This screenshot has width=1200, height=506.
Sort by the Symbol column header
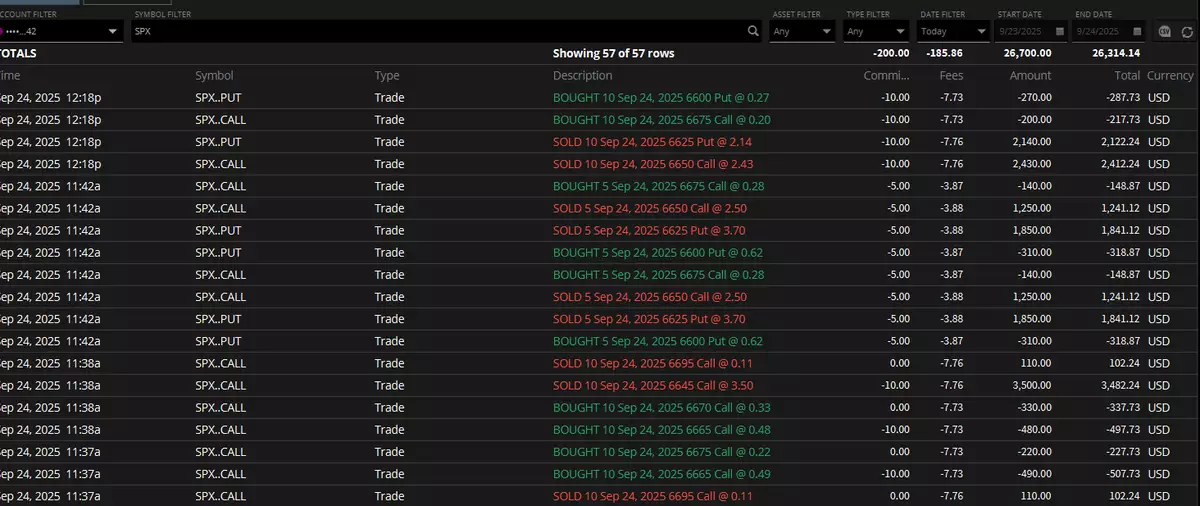214,75
